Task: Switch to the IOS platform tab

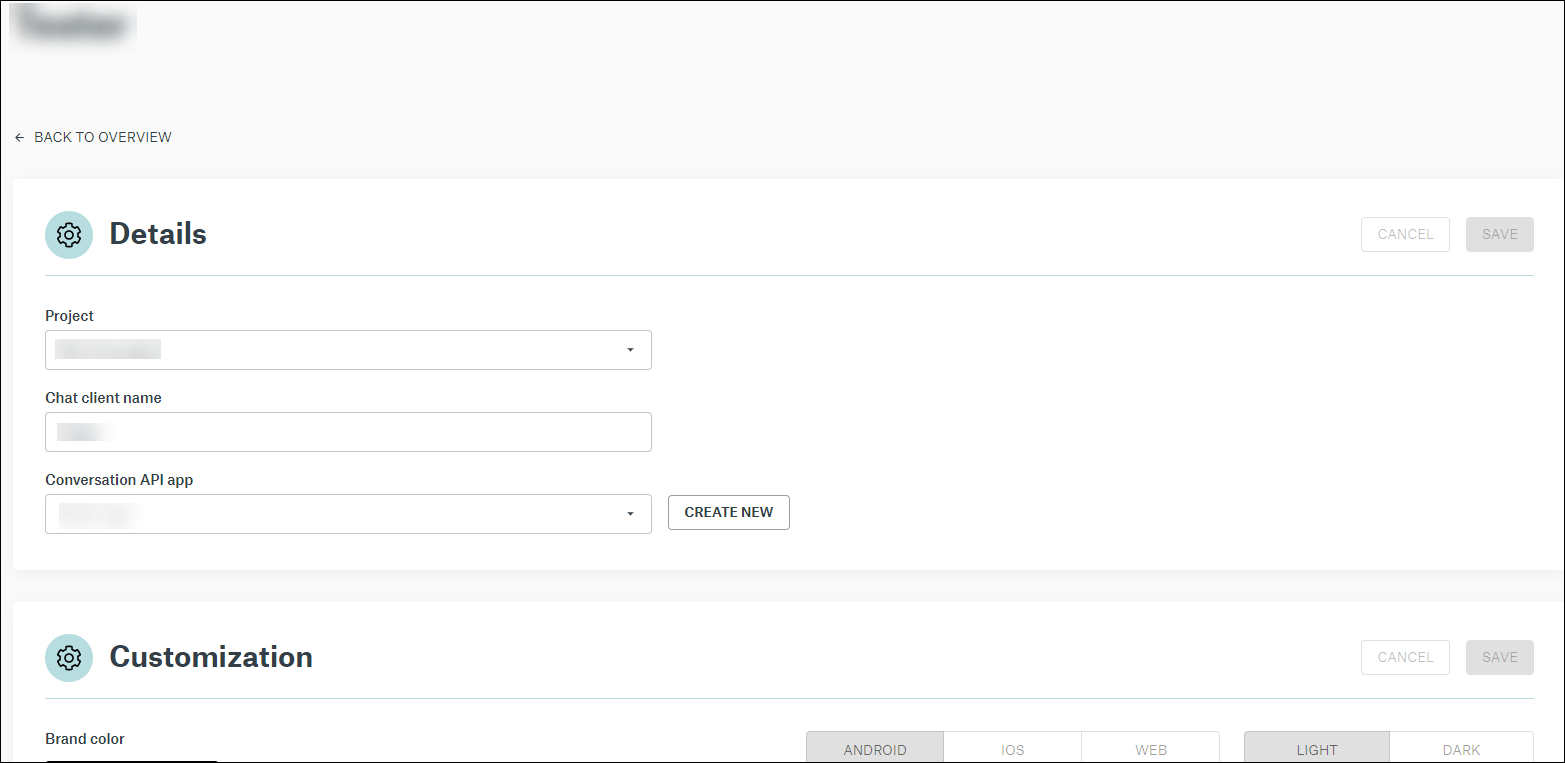Action: (x=1012, y=748)
